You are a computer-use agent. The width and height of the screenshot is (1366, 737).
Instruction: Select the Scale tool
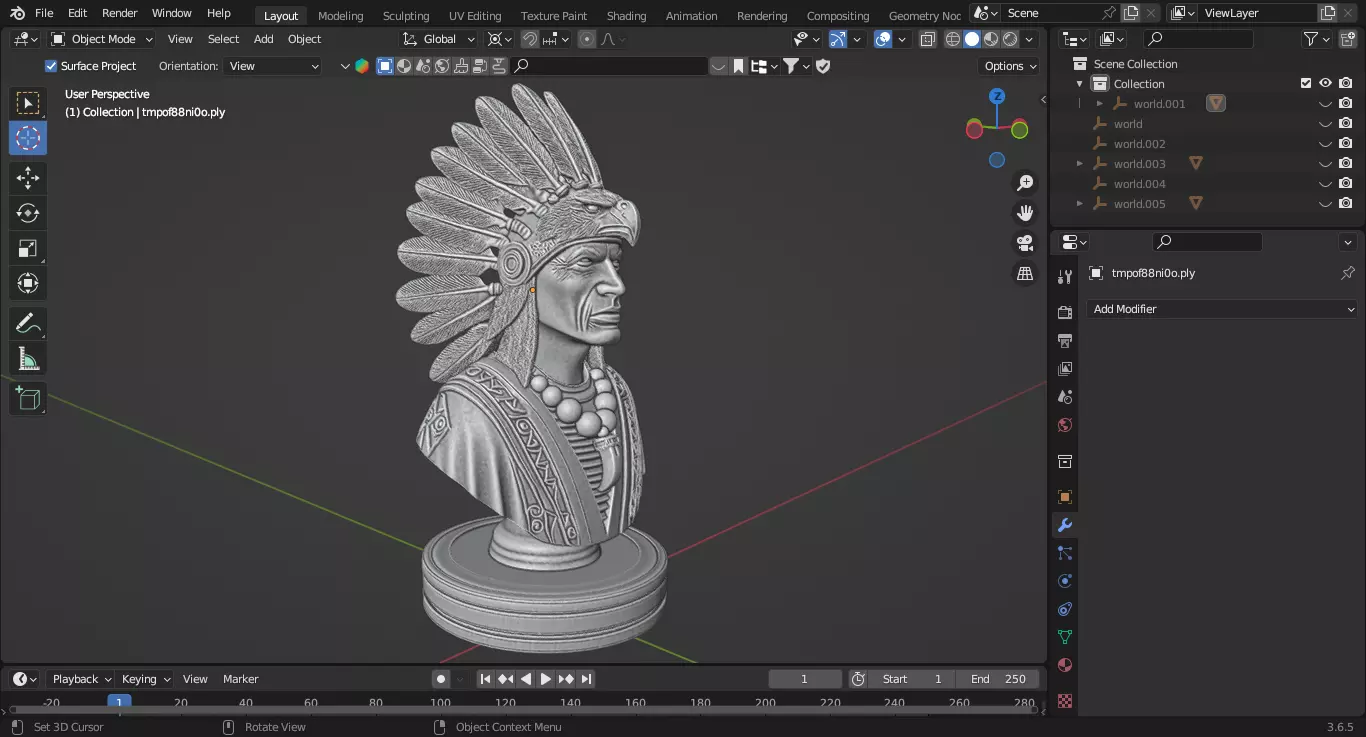[28, 248]
